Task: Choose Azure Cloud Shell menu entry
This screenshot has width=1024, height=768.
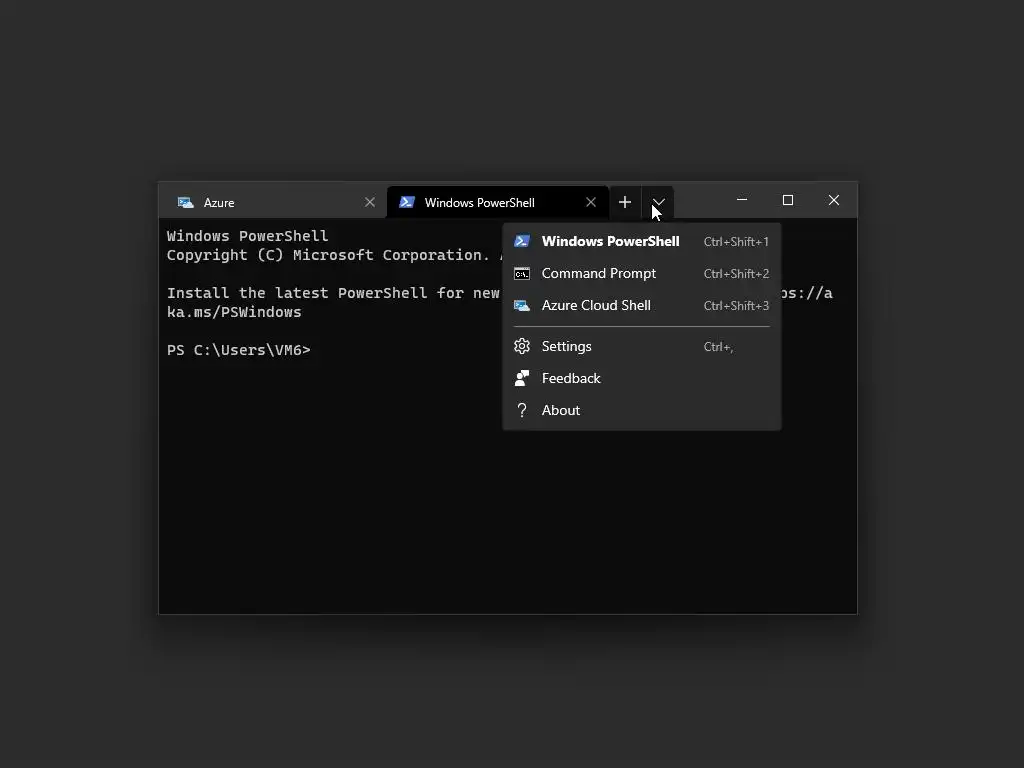Action: coord(641,305)
